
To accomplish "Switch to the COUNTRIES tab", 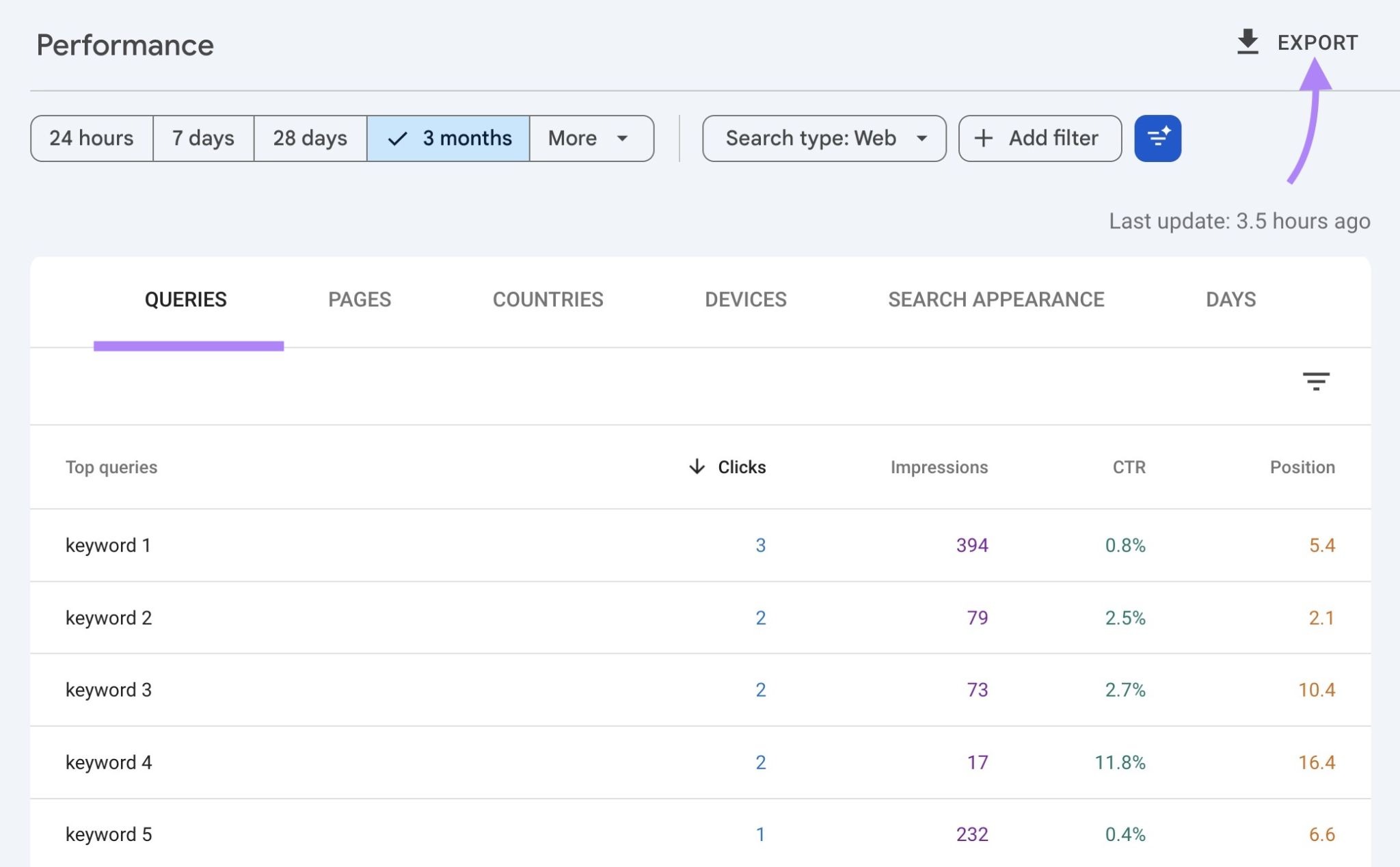I will (548, 299).
